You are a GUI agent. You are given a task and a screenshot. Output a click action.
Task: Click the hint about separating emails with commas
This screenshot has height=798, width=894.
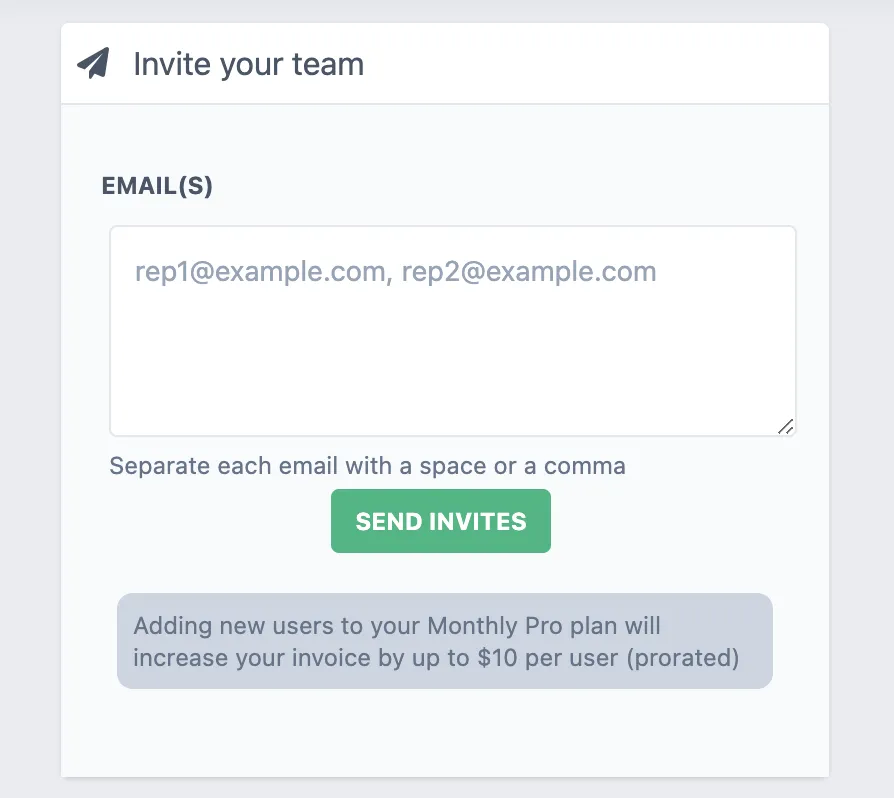point(367,466)
